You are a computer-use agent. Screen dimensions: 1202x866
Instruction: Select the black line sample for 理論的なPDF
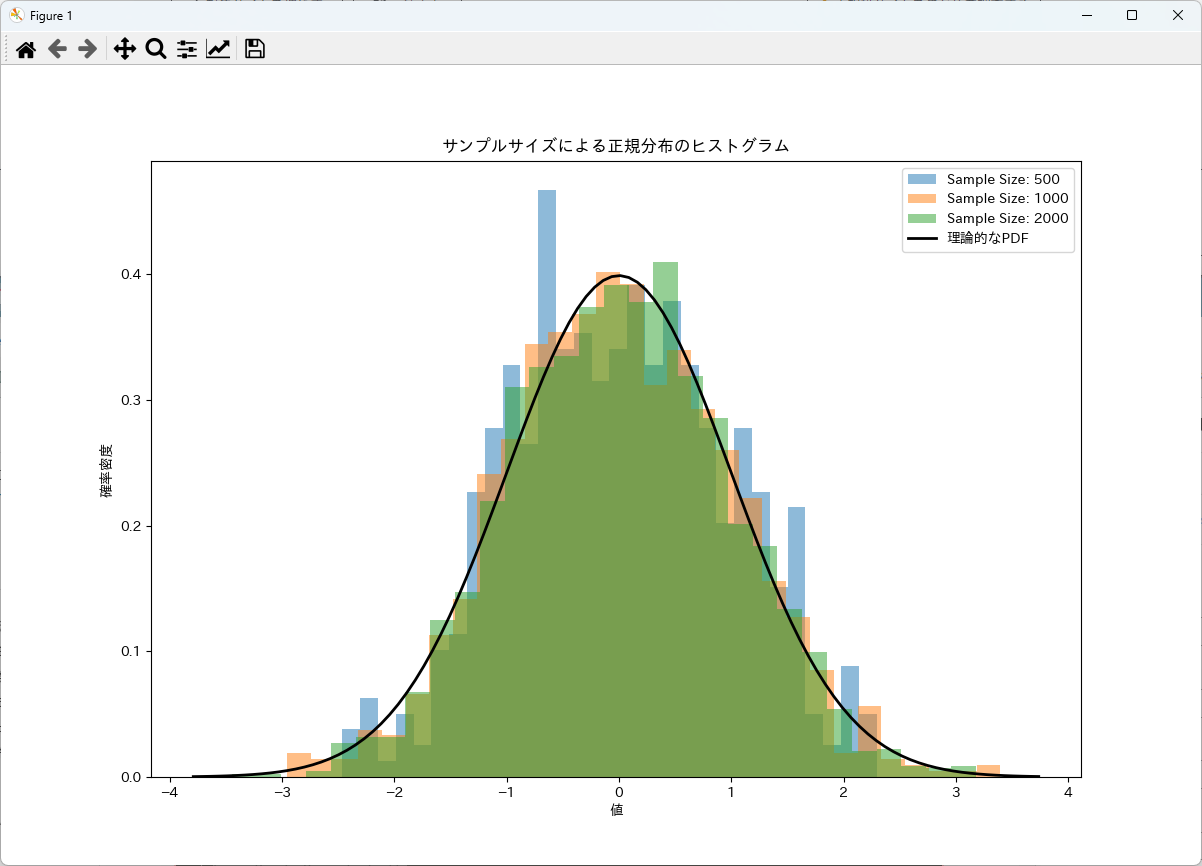923,238
